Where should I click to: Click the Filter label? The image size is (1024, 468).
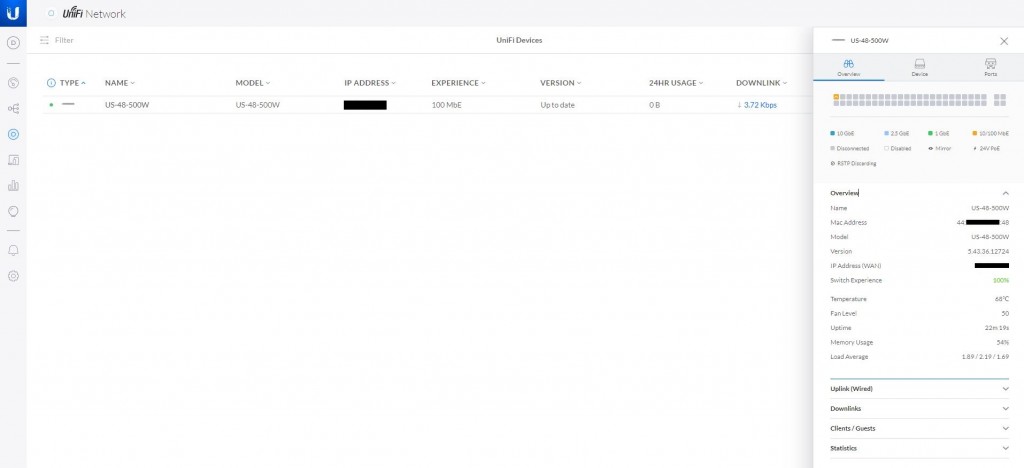coord(64,40)
